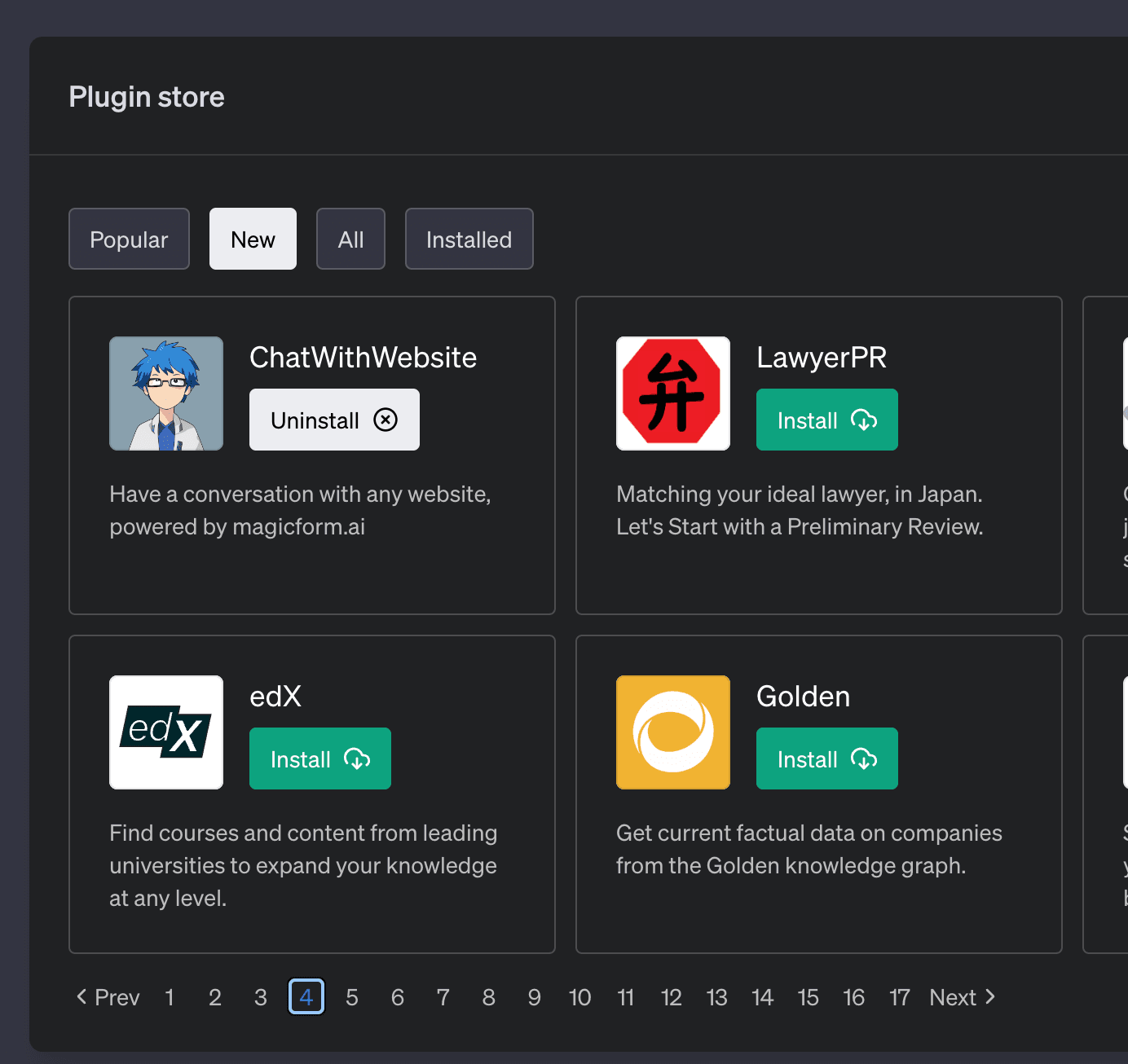Jump to page 8 of plugins
This screenshot has height=1064, width=1128.
pyautogui.click(x=489, y=997)
